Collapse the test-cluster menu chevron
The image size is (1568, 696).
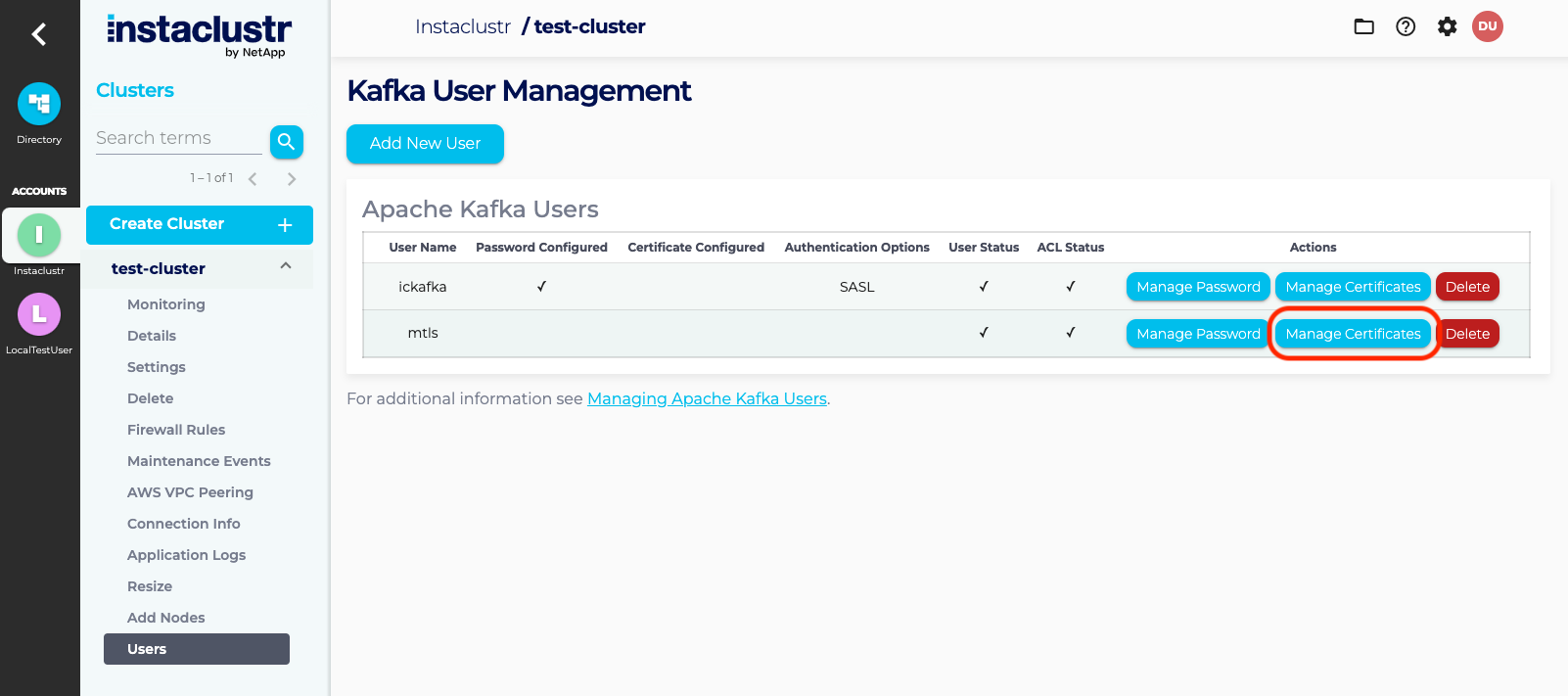click(286, 266)
